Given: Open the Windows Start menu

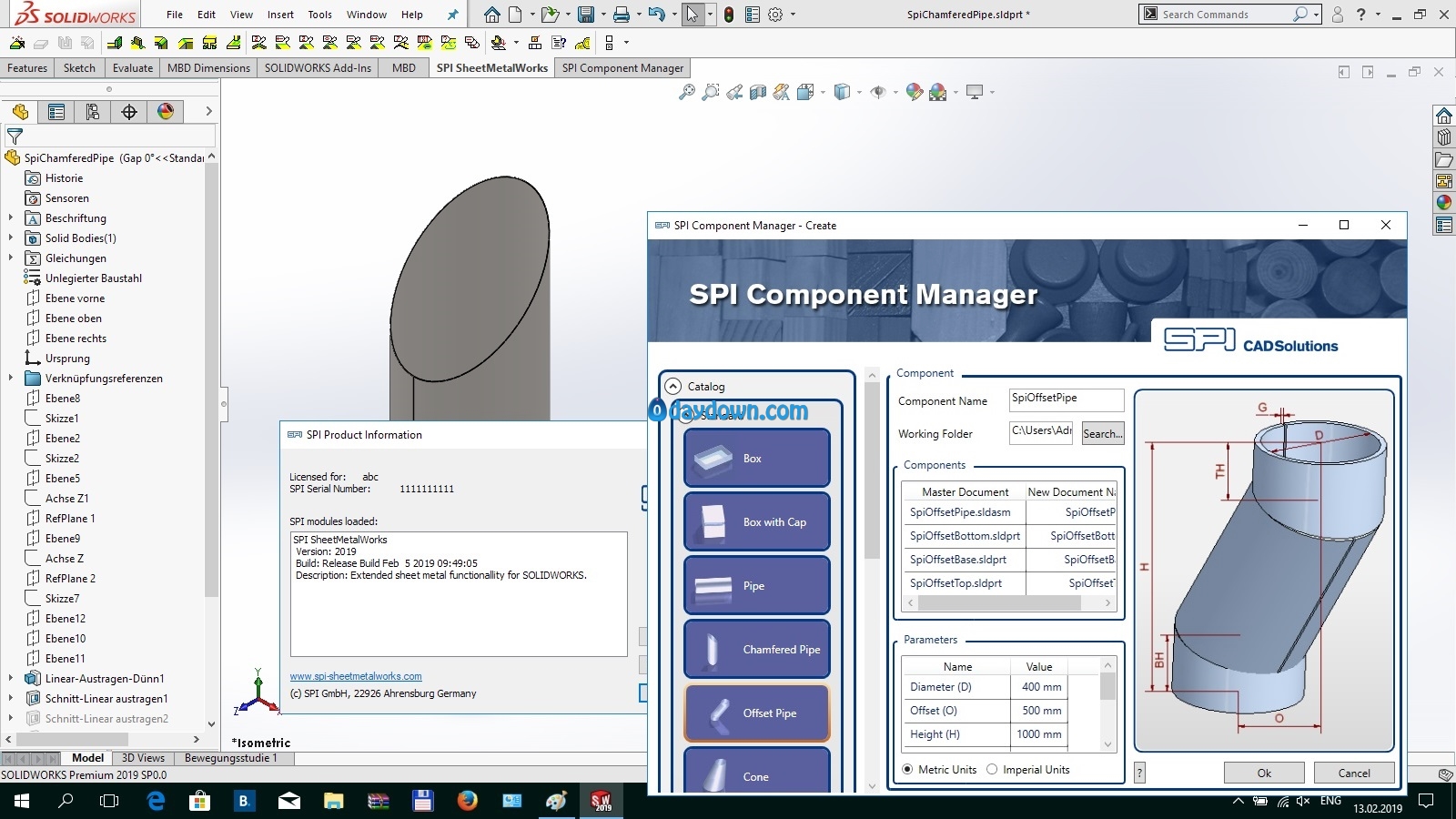Looking at the screenshot, I should pyautogui.click(x=22, y=801).
